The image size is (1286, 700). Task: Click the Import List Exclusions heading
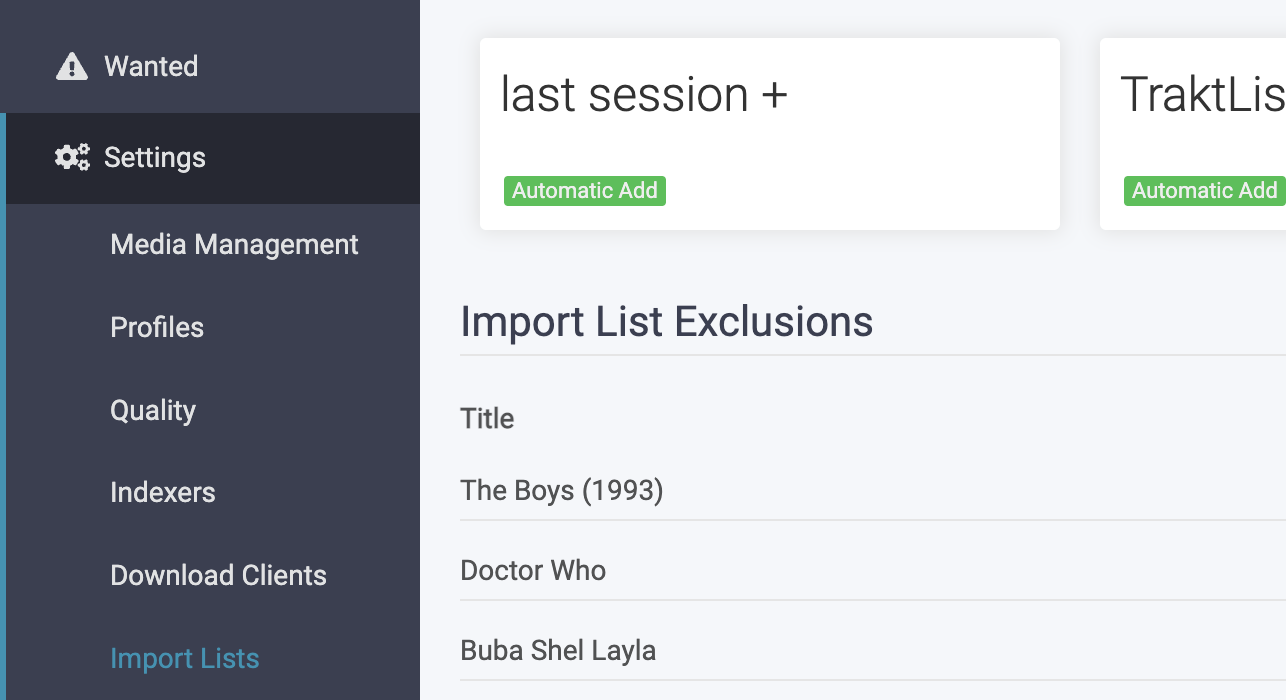666,322
